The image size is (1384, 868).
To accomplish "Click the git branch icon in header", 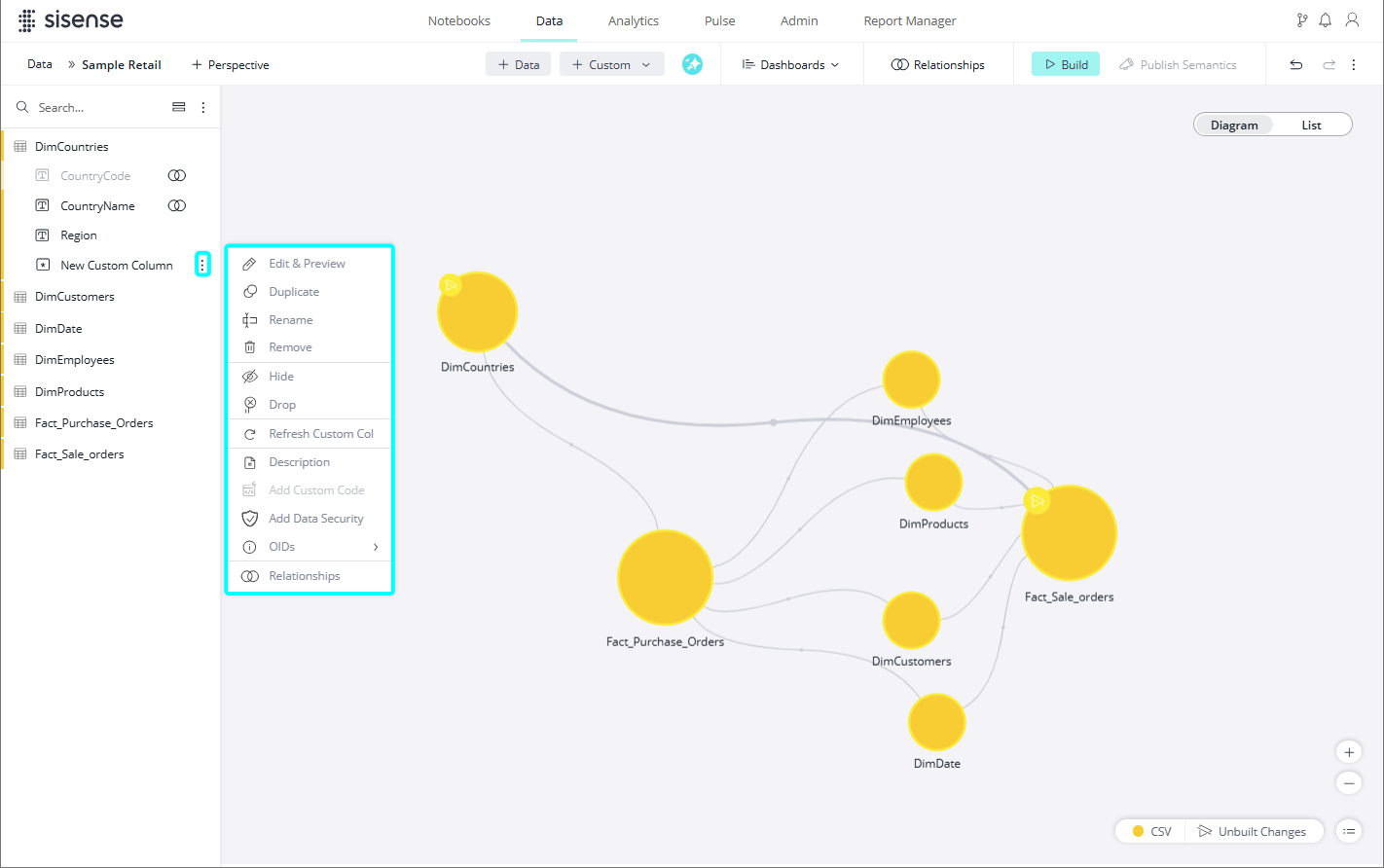I will 1301,20.
